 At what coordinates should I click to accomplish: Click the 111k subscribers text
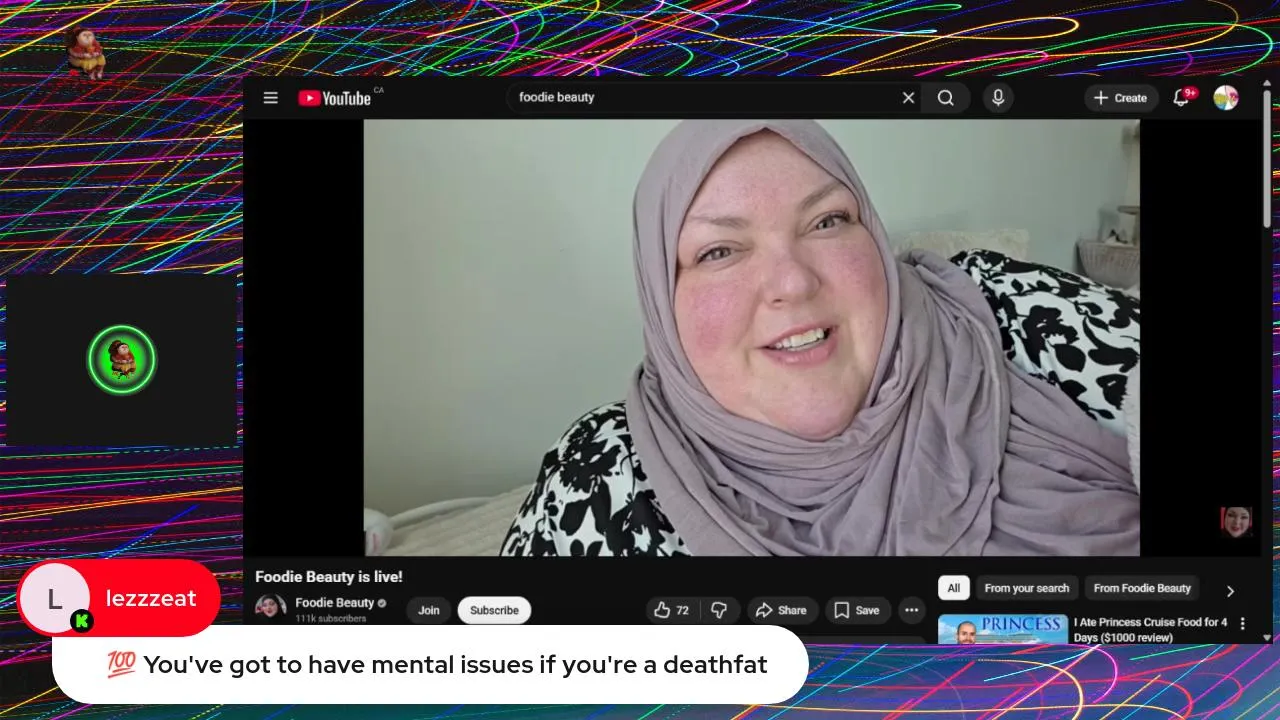[330, 619]
